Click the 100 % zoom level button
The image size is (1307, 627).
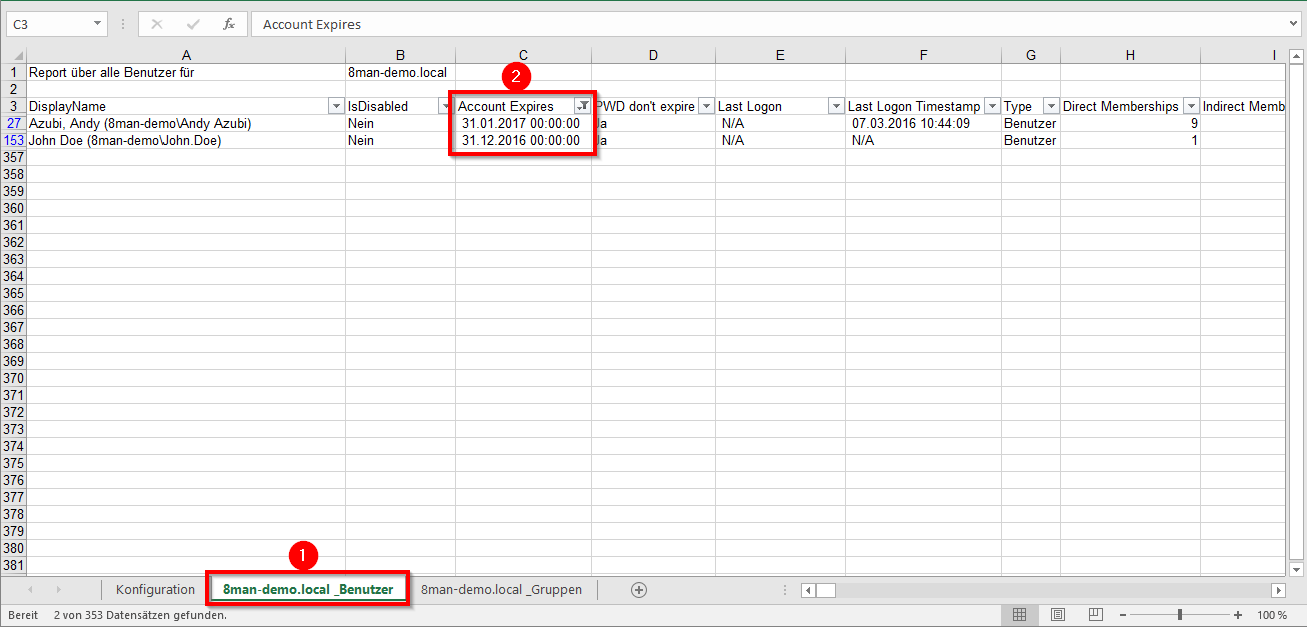[x=1272, y=615]
